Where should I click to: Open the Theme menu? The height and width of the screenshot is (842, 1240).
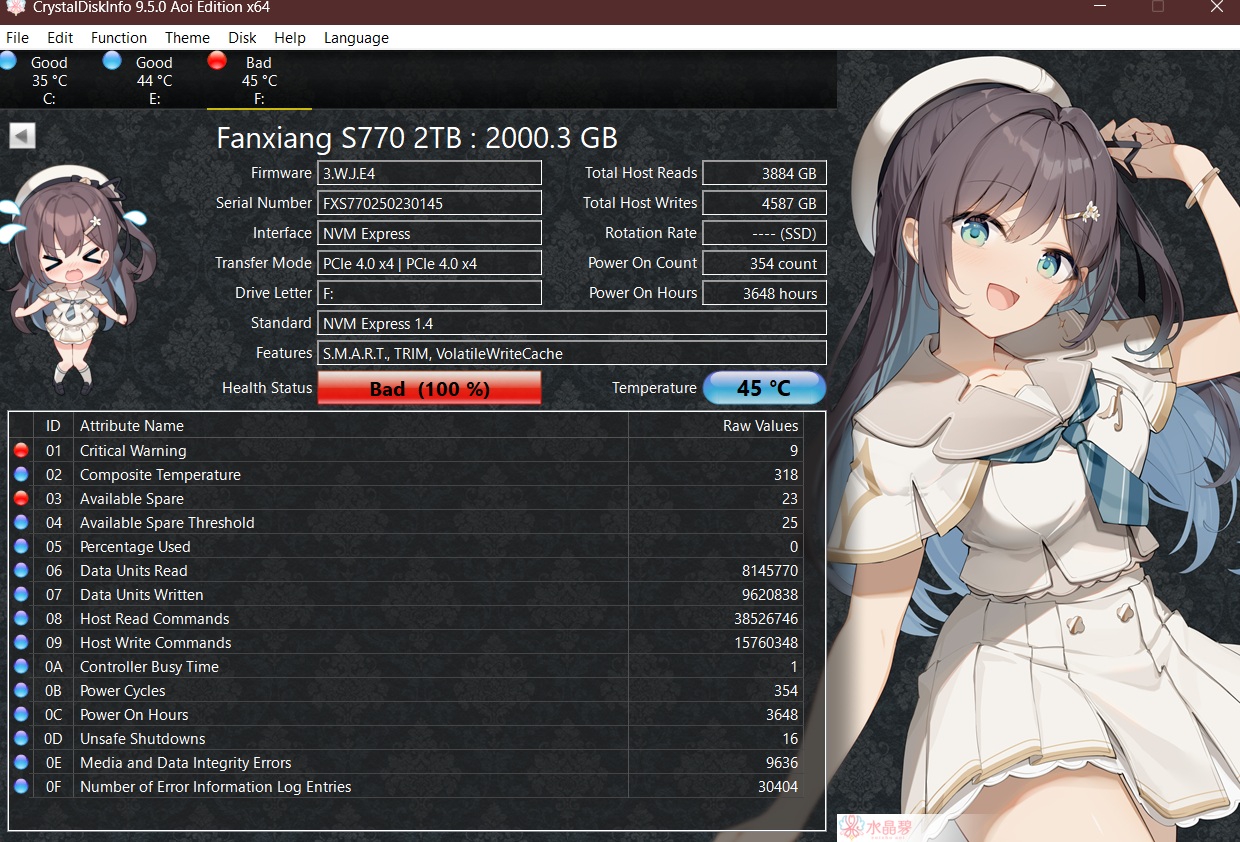point(187,38)
